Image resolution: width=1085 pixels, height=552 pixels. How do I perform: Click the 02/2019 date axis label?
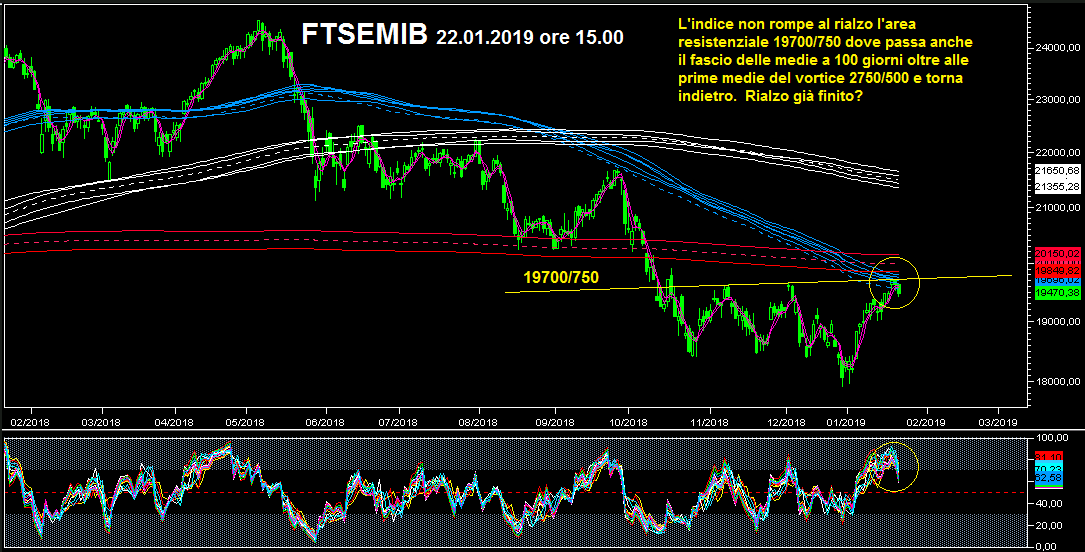click(x=927, y=421)
